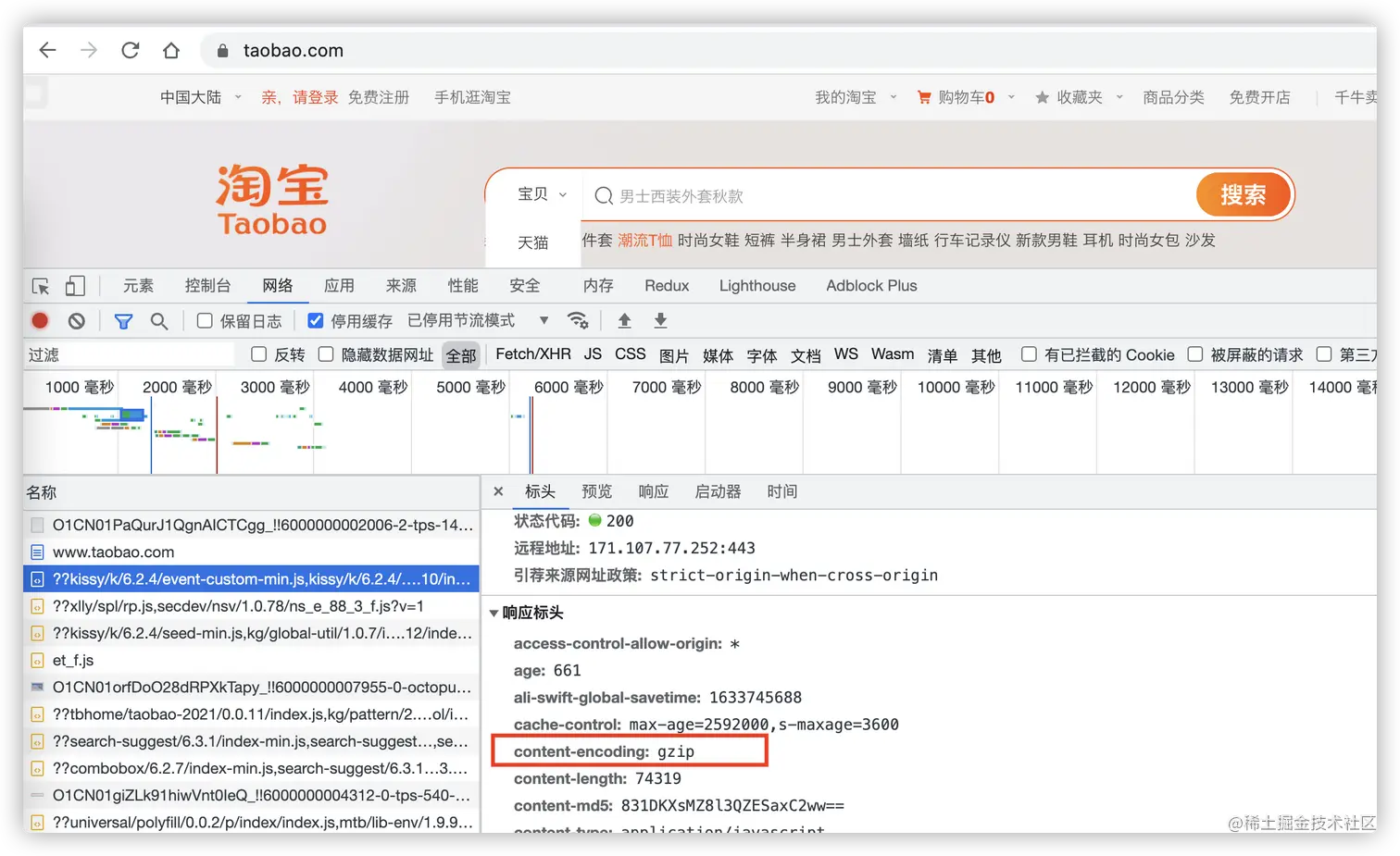The width and height of the screenshot is (1400, 856).
Task: Open the throttling mode dropdown arrow
Action: pyautogui.click(x=544, y=320)
